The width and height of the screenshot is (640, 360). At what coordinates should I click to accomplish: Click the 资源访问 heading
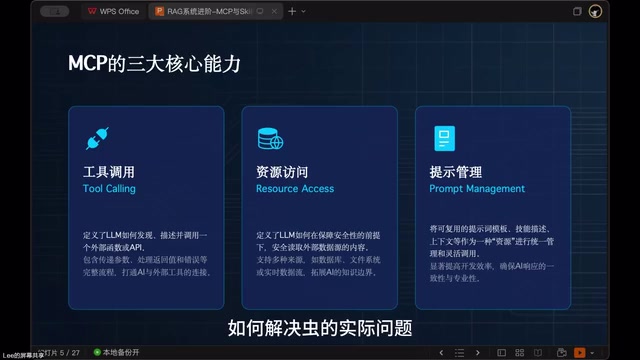(x=282, y=172)
